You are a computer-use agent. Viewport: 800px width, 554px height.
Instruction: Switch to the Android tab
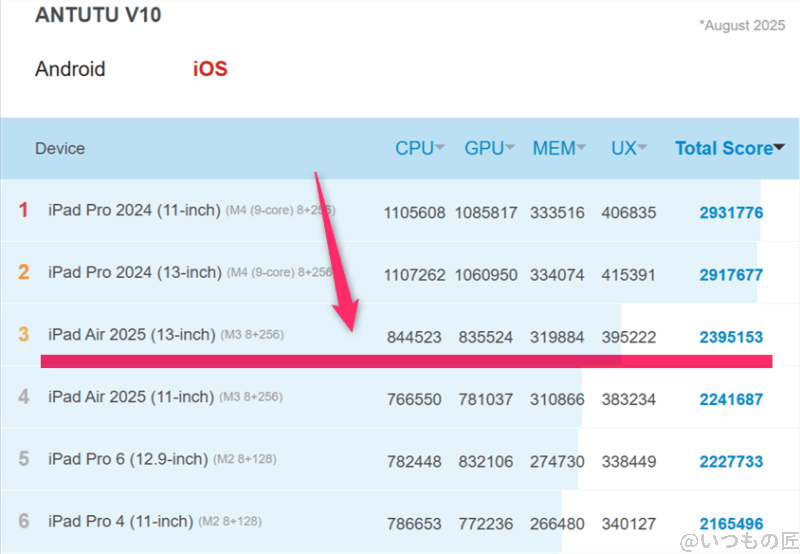pyautogui.click(x=70, y=69)
